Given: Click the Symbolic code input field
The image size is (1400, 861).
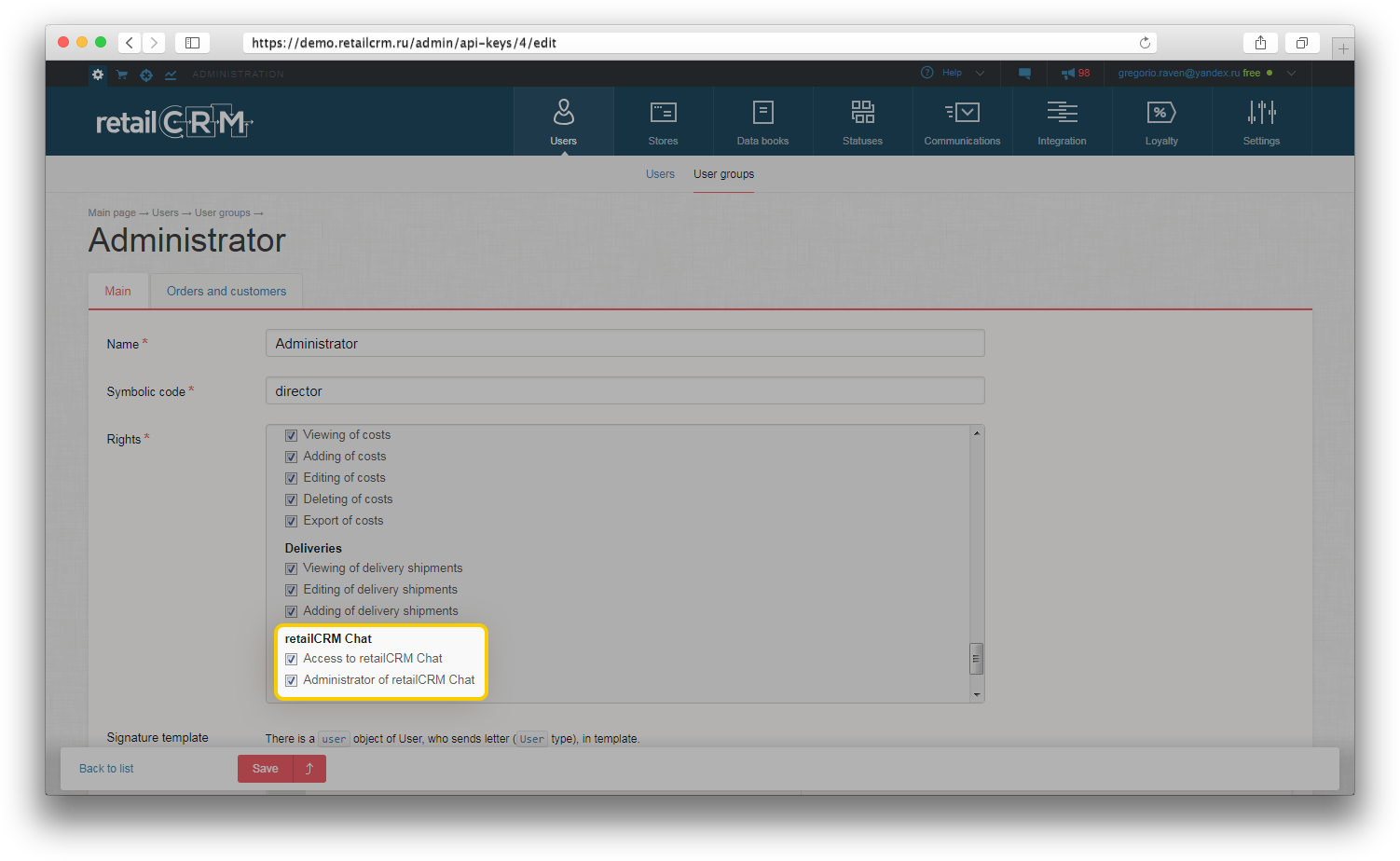Looking at the screenshot, I should click(625, 390).
